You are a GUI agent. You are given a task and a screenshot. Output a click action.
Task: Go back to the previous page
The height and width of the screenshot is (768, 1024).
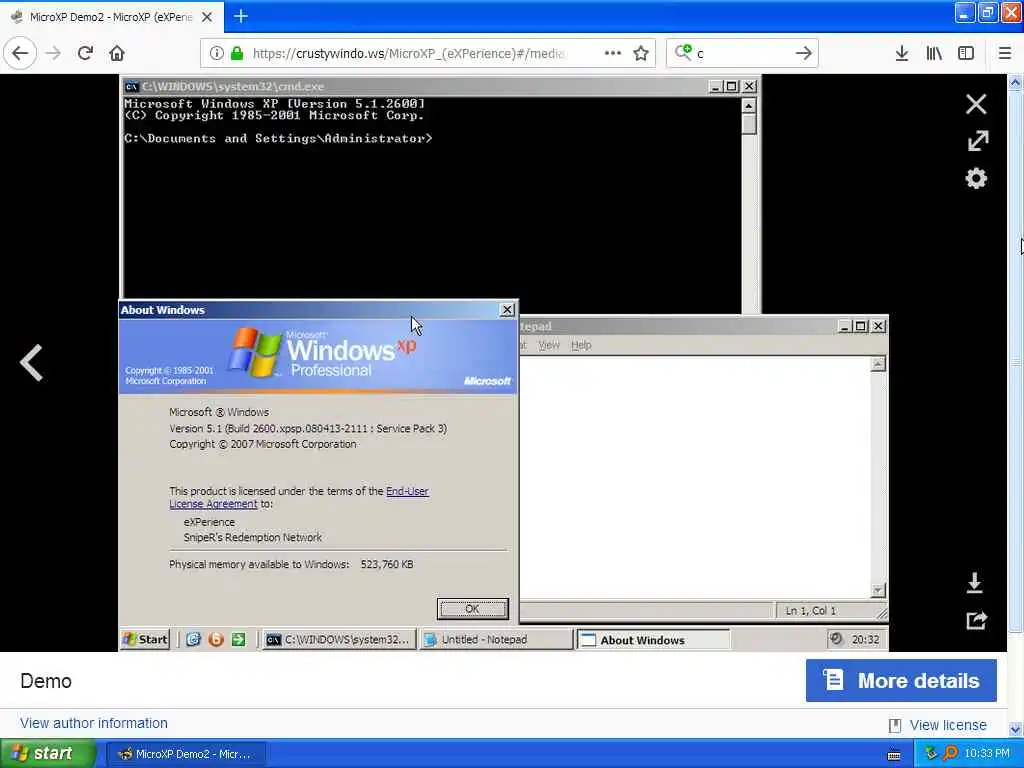[20, 54]
